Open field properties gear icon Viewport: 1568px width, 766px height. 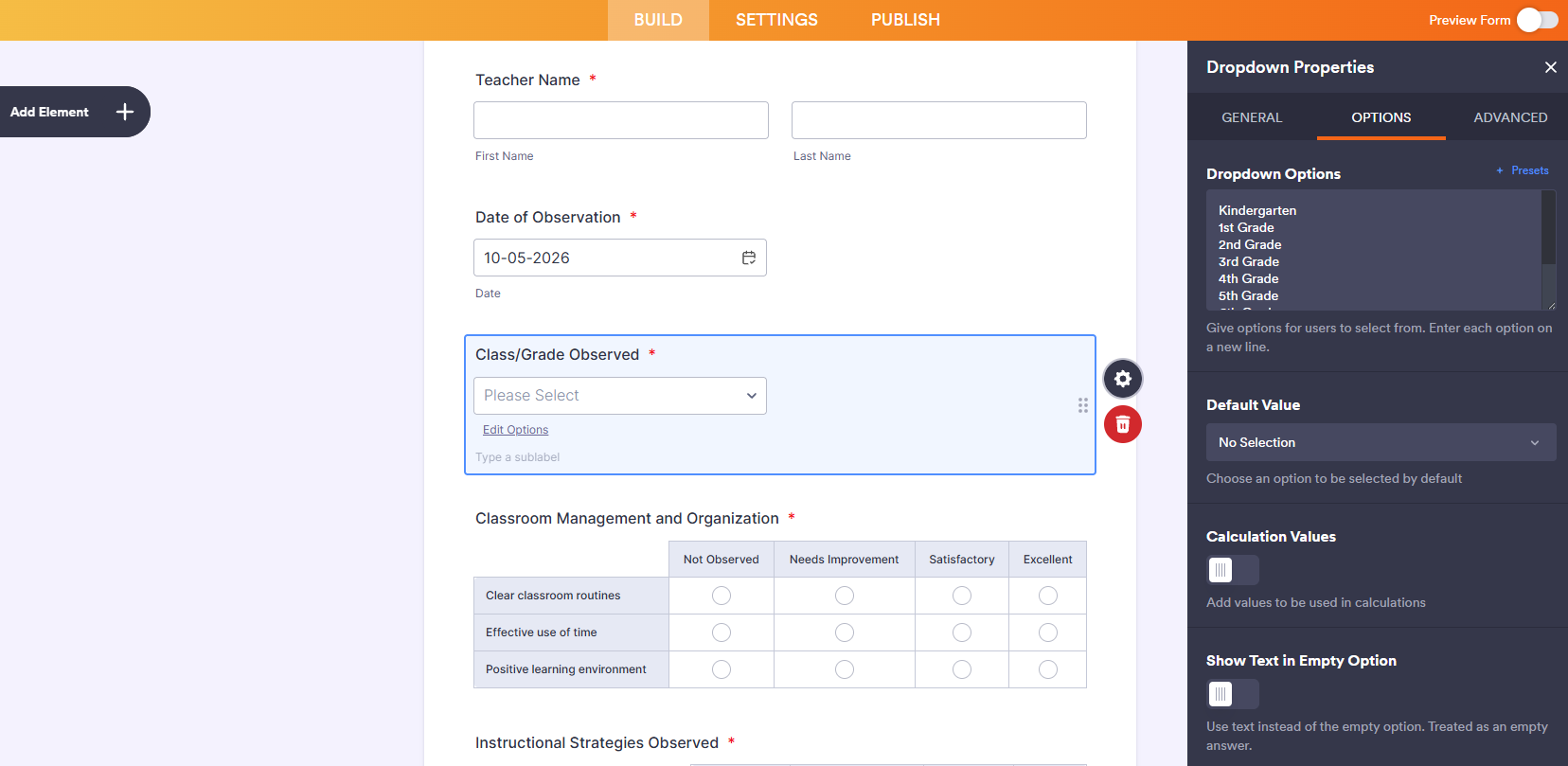(1123, 379)
